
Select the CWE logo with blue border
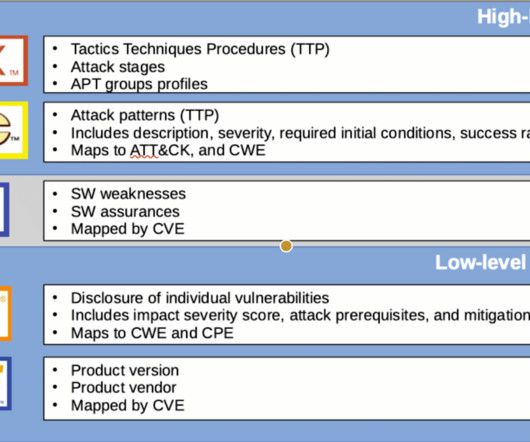[x=4, y=210]
